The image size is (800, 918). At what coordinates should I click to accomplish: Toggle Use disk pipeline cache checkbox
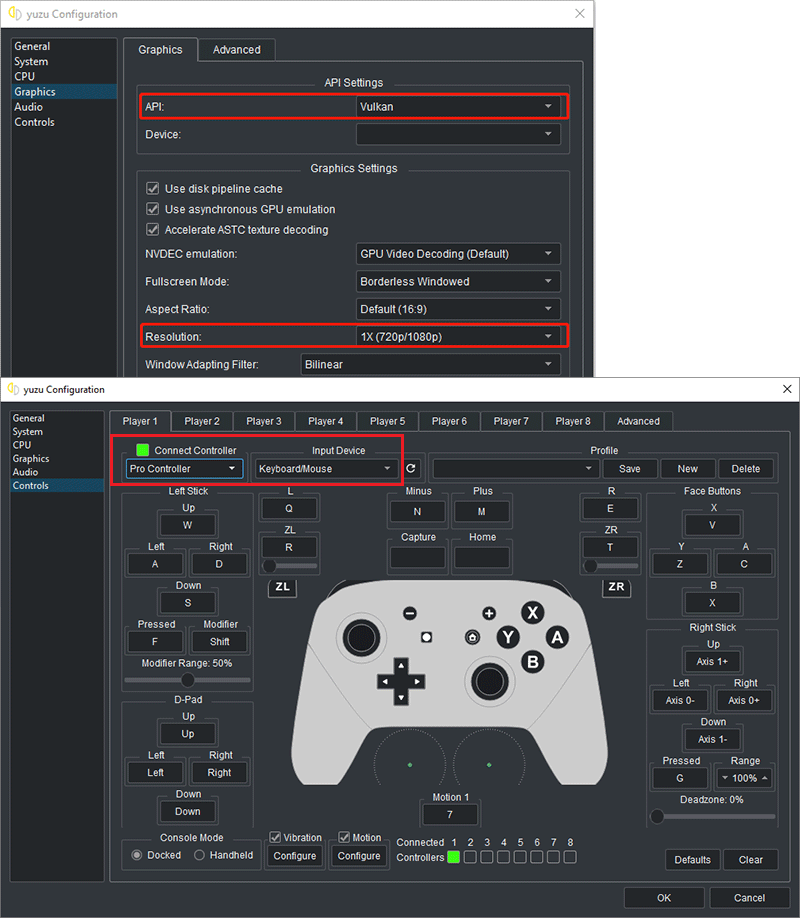[x=153, y=189]
